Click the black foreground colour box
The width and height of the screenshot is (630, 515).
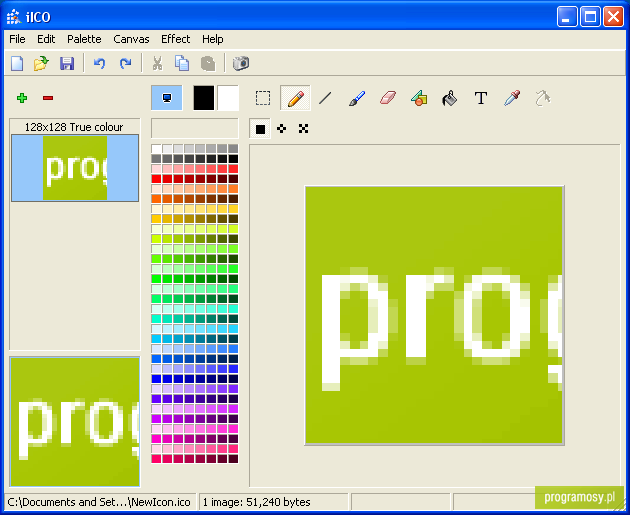click(204, 98)
